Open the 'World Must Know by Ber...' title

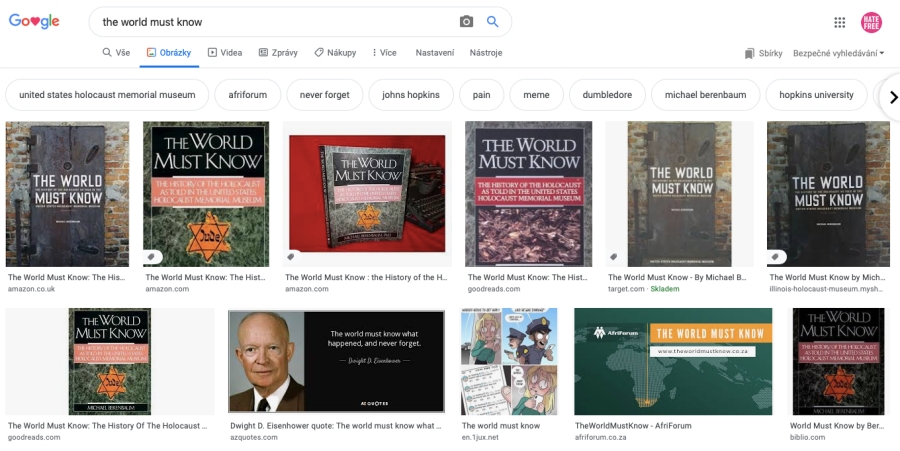click(x=836, y=426)
